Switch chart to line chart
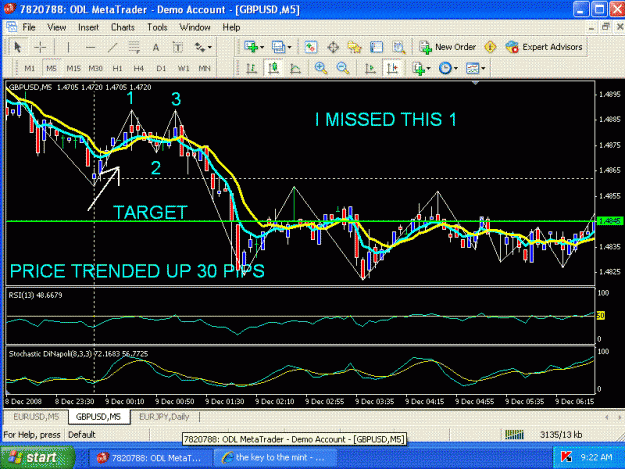 [295, 69]
